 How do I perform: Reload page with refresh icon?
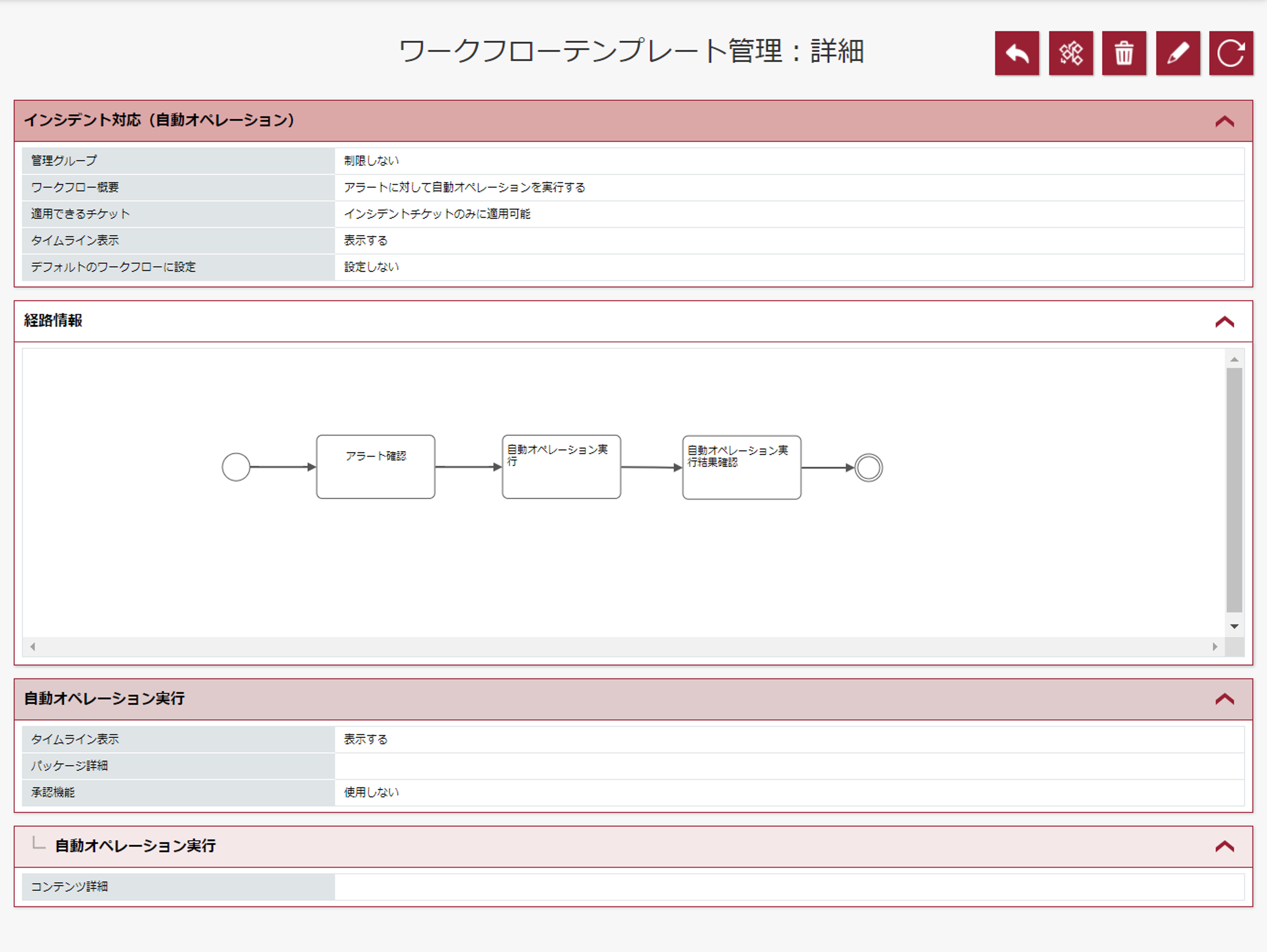1231,53
